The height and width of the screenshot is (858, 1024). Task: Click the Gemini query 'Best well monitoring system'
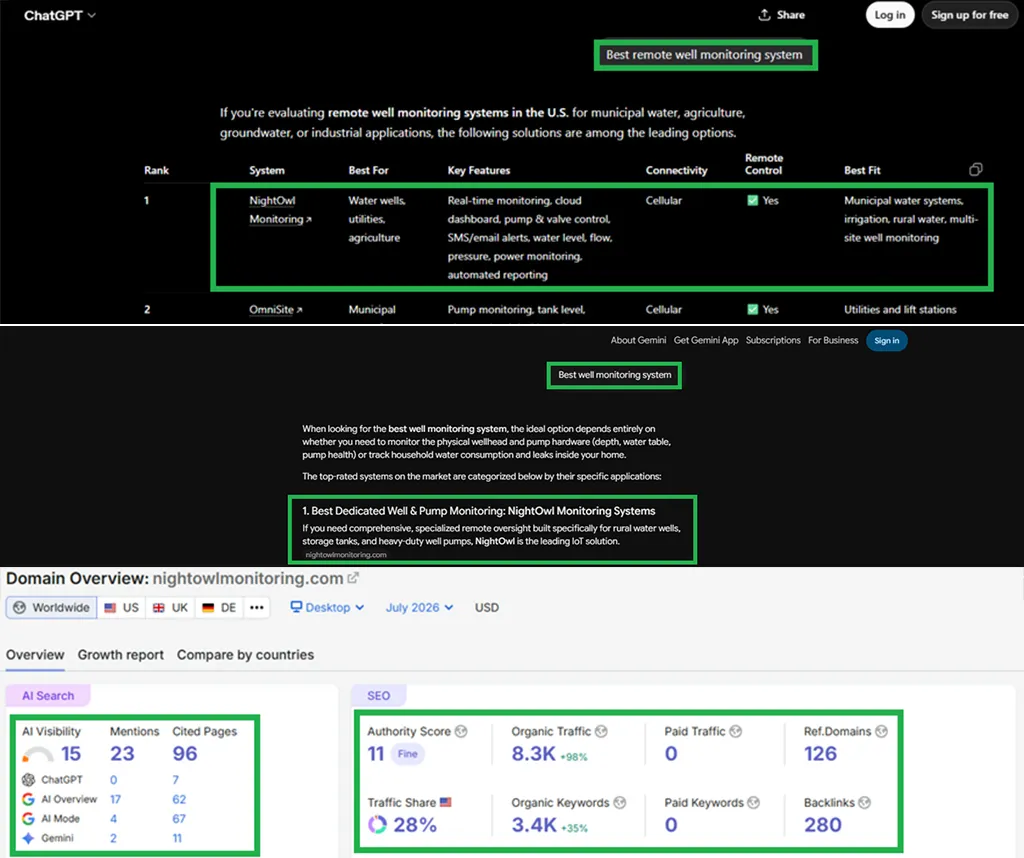click(x=615, y=375)
